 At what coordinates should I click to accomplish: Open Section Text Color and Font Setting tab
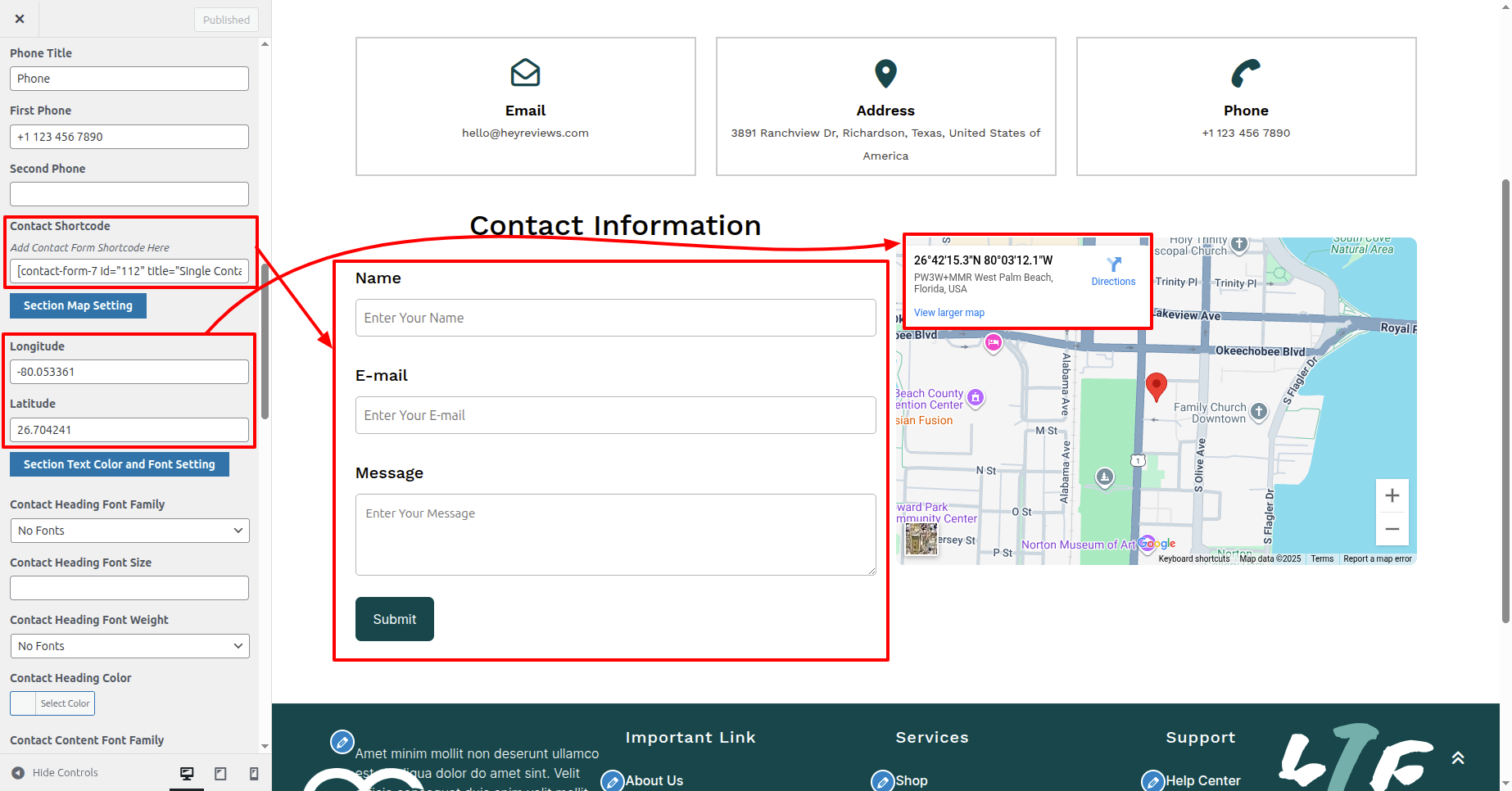click(120, 464)
